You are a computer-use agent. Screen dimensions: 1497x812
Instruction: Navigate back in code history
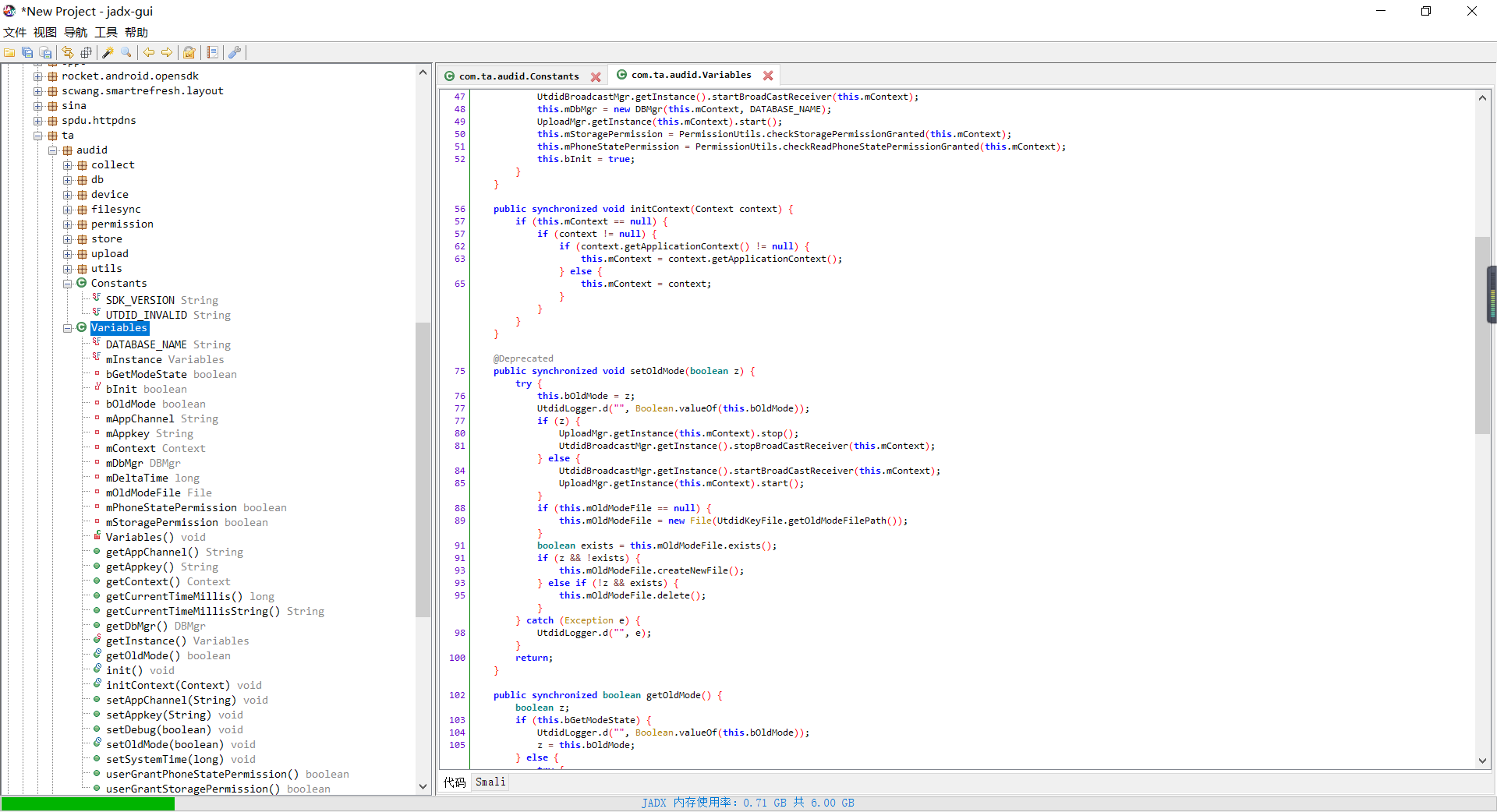click(150, 52)
